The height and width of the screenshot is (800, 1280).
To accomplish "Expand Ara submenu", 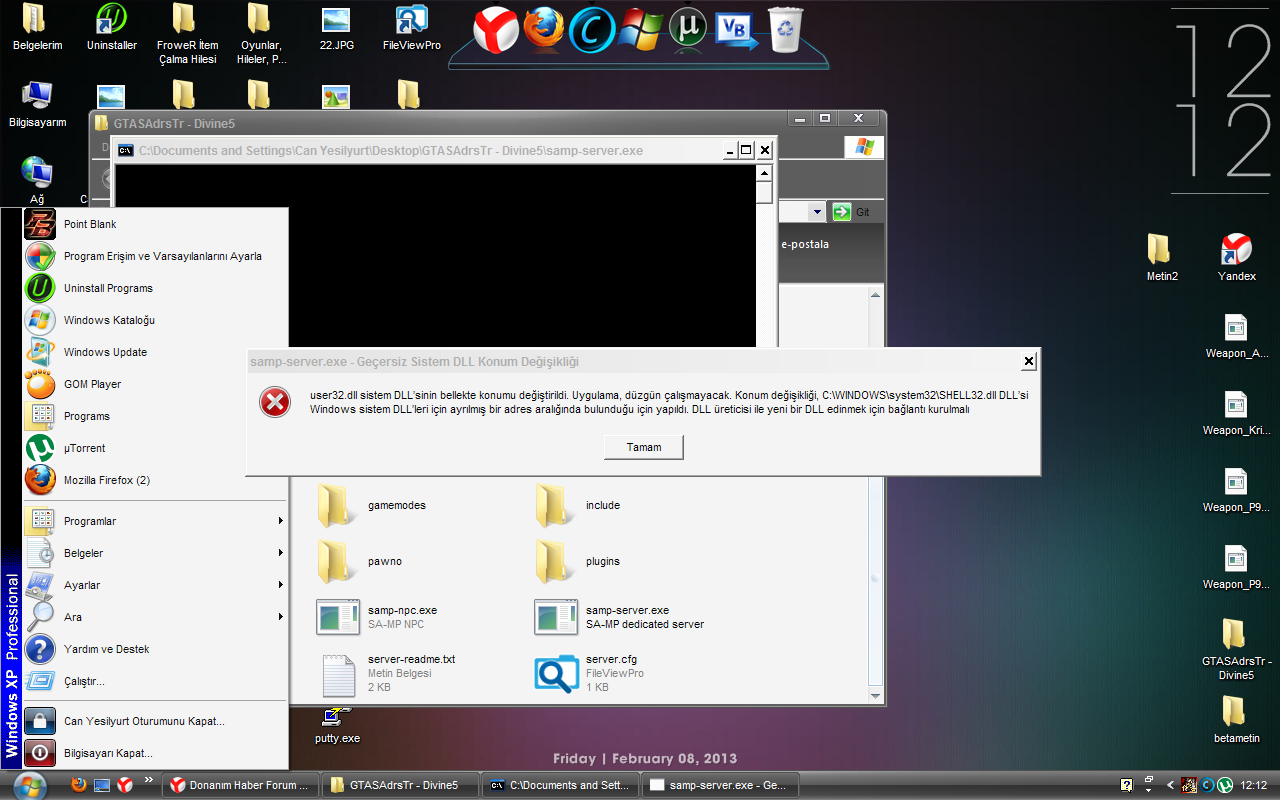I will (155, 617).
